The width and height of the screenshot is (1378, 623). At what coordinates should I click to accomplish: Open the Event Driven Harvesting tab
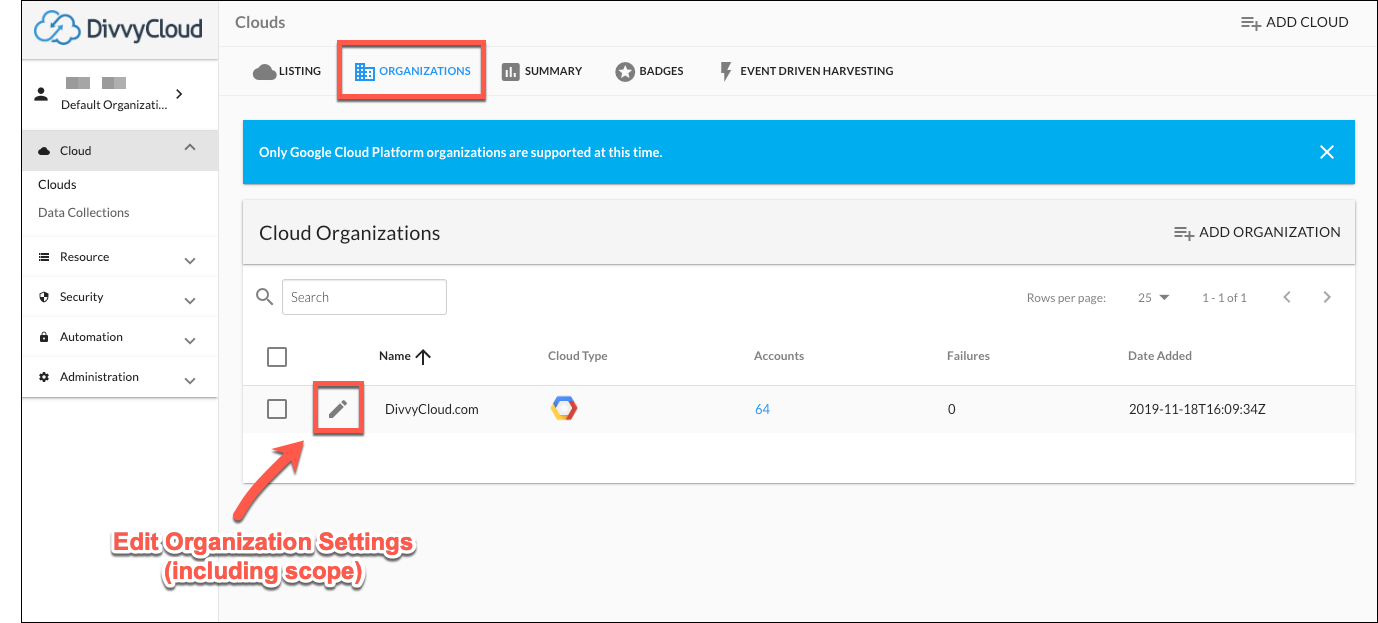tap(806, 71)
